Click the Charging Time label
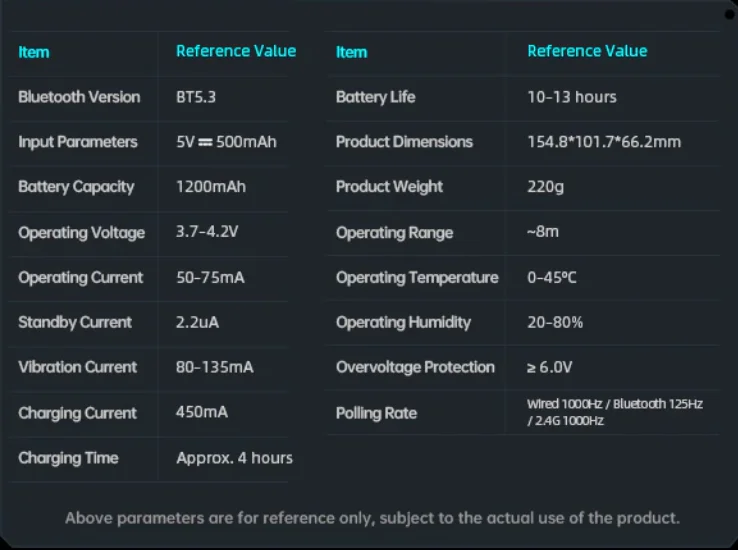The image size is (738, 550). [x=68, y=458]
